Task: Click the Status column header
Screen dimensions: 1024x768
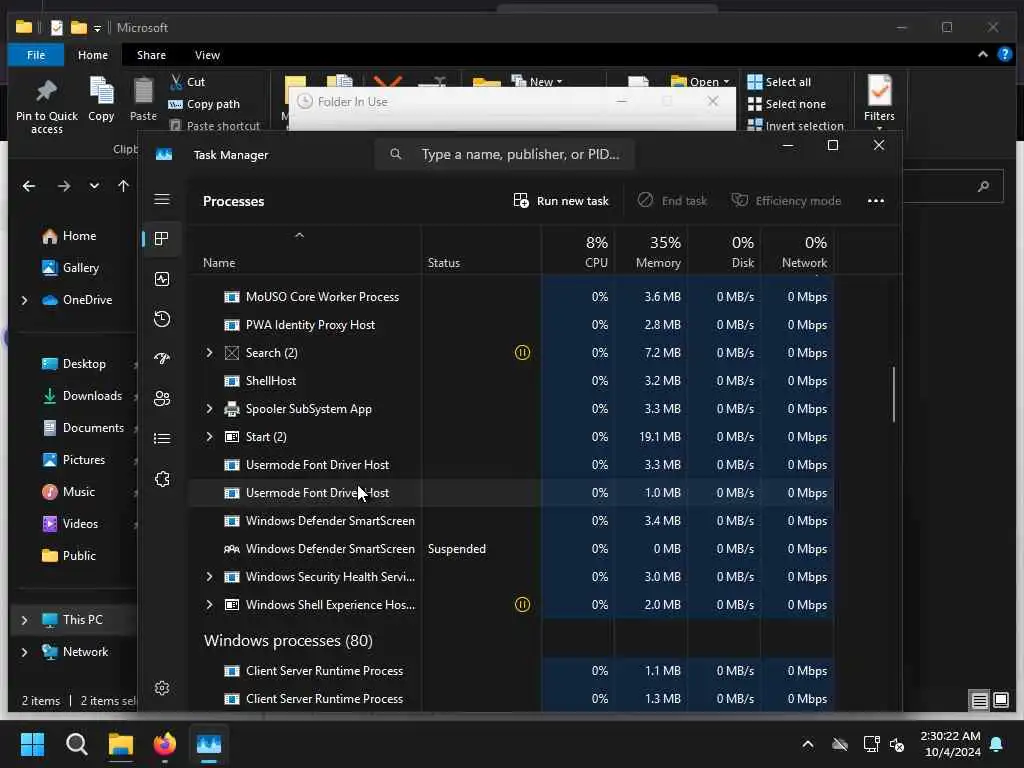Action: [x=481, y=251]
